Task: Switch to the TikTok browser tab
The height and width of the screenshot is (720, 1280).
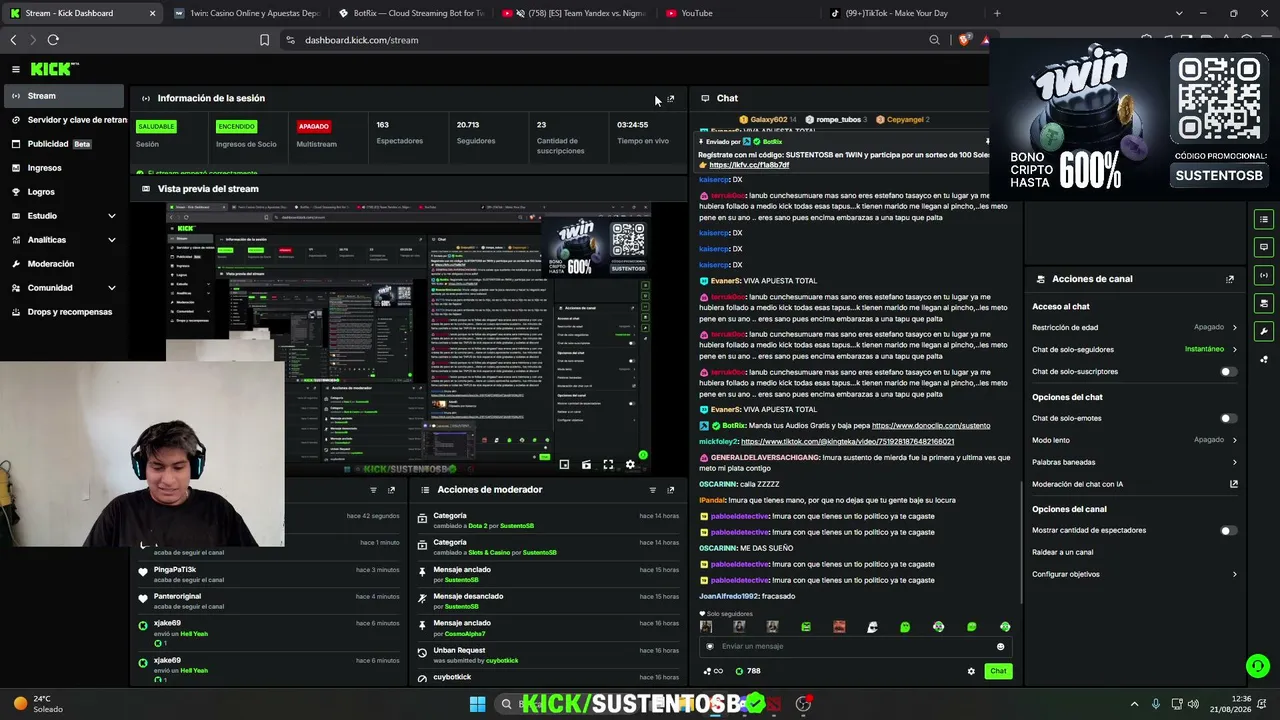Action: tap(902, 13)
